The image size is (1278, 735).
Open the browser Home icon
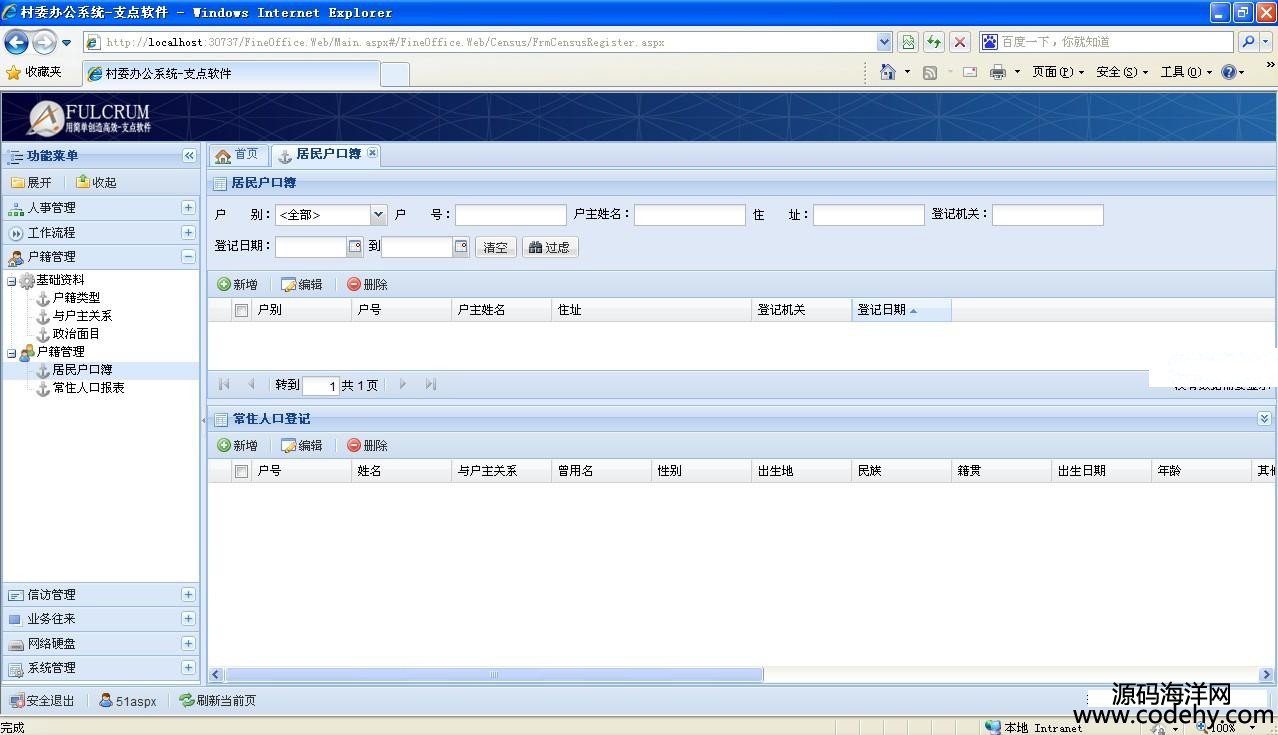click(887, 72)
